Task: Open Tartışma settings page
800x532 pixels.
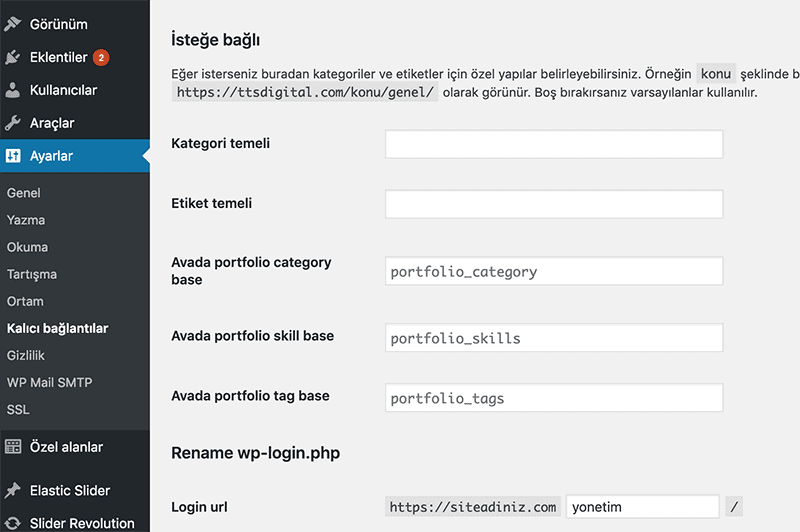Action: click(32, 274)
